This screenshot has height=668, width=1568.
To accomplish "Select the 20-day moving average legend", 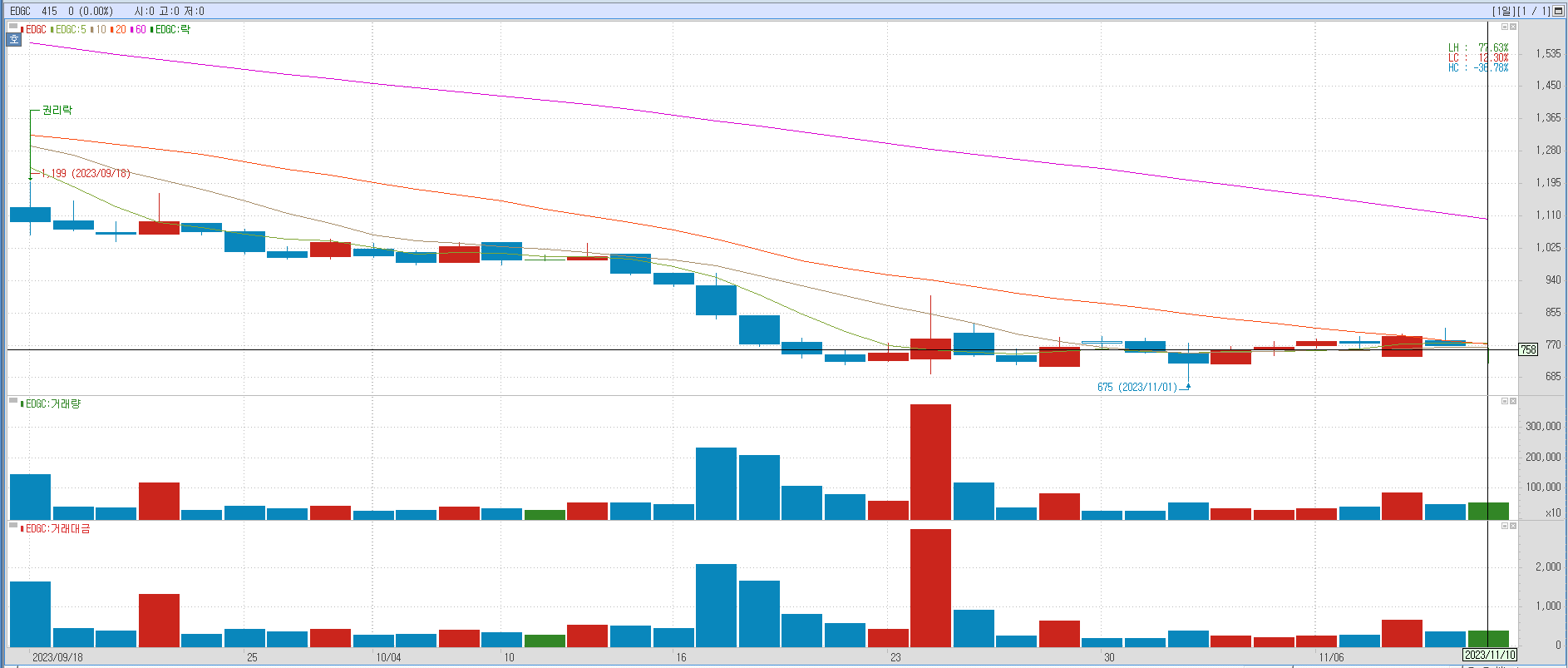I will 121,29.
